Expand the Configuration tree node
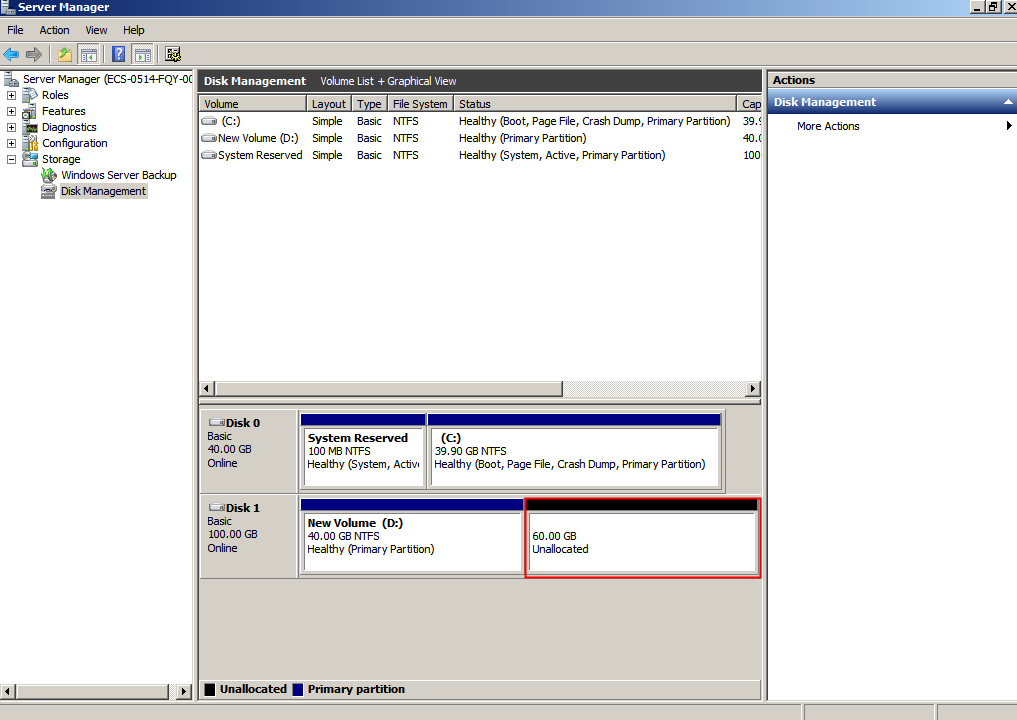 point(11,143)
